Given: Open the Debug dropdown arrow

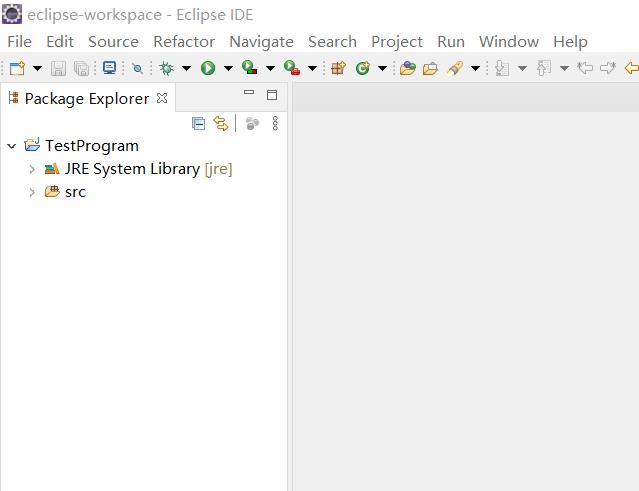Looking at the screenshot, I should pyautogui.click(x=186, y=68).
